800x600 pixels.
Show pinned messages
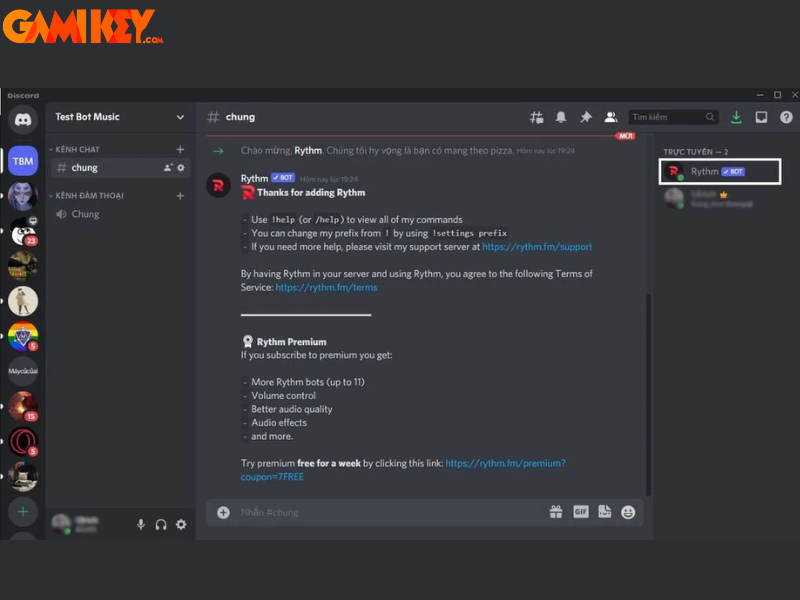(x=586, y=117)
